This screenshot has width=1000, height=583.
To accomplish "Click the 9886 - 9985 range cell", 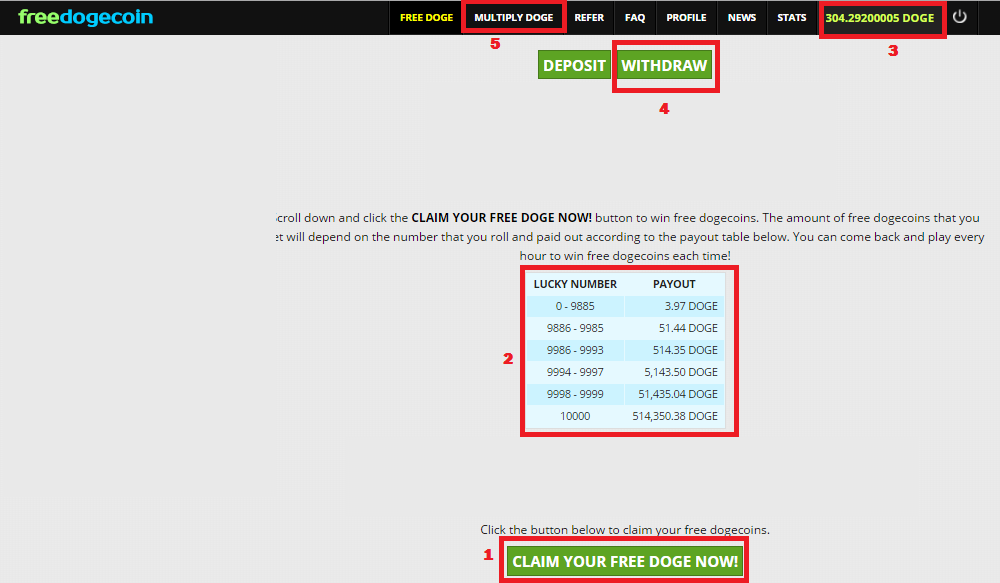I will [575, 328].
